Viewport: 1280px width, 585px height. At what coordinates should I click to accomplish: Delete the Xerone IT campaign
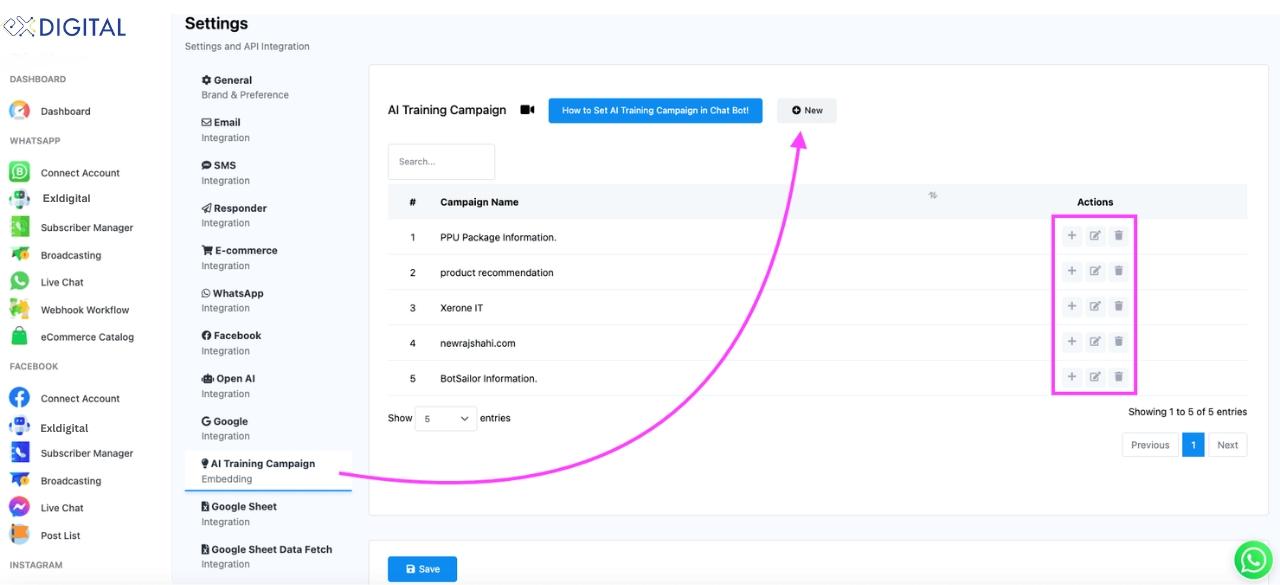point(1119,306)
